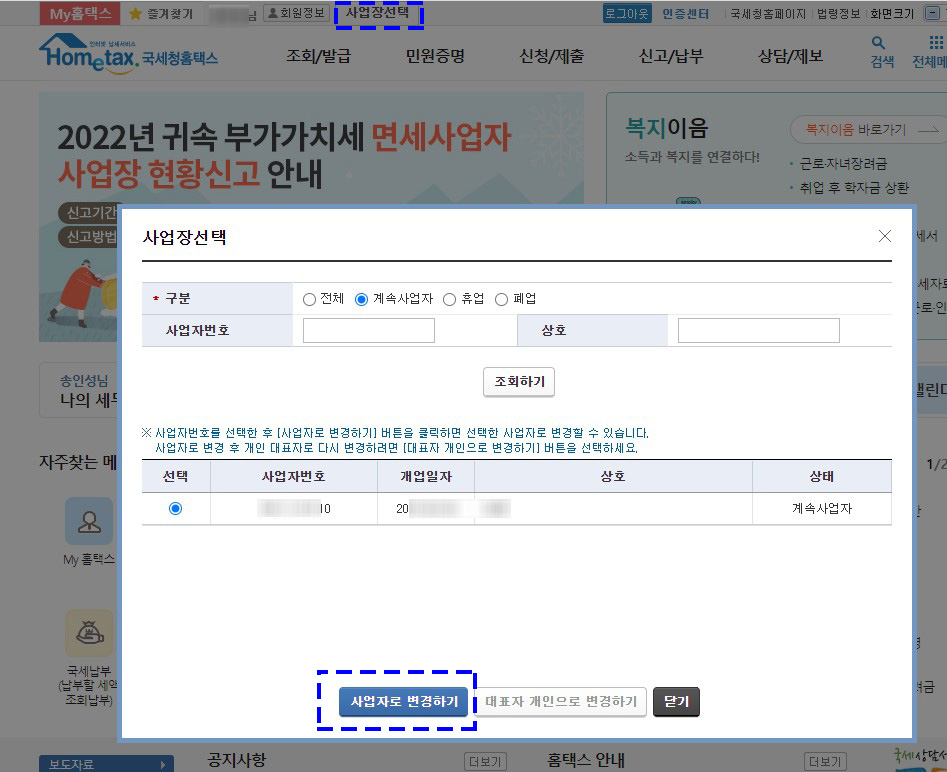The image size is (947, 772).
Task: Click the 닫기 button
Action: tap(676, 702)
